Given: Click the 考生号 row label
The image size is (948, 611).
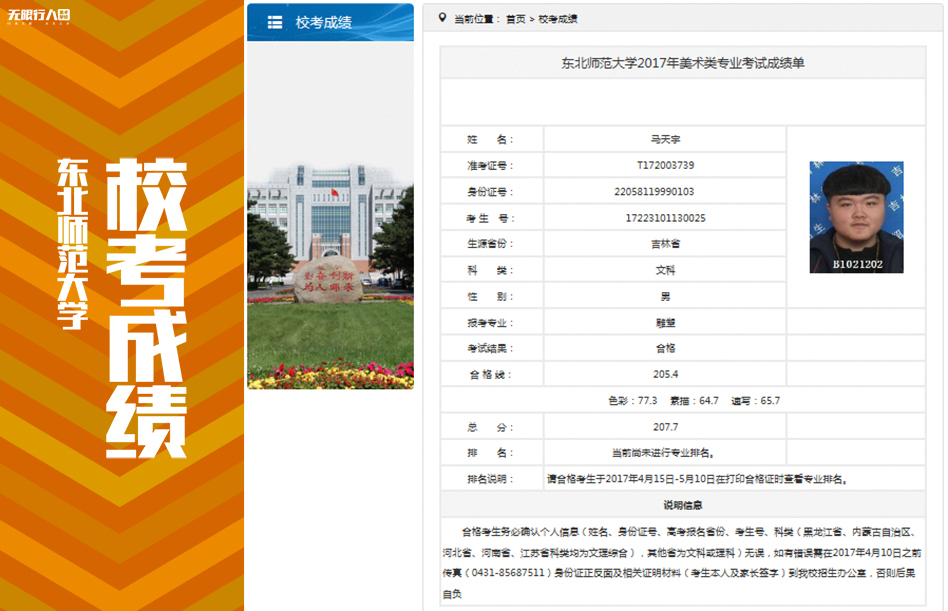Looking at the screenshot, I should point(490,218).
